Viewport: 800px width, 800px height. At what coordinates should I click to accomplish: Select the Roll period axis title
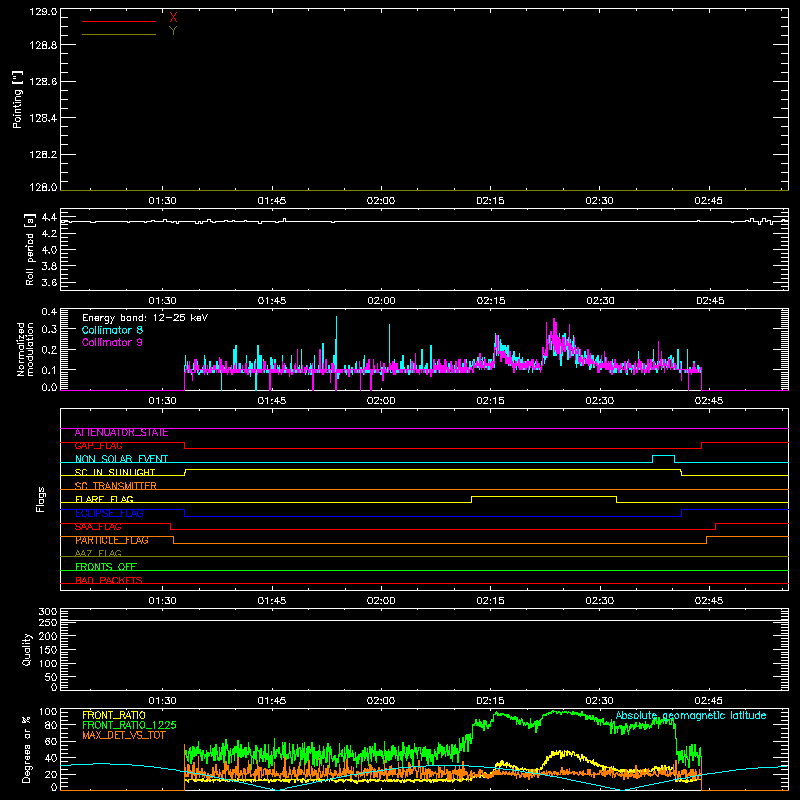tap(29, 249)
